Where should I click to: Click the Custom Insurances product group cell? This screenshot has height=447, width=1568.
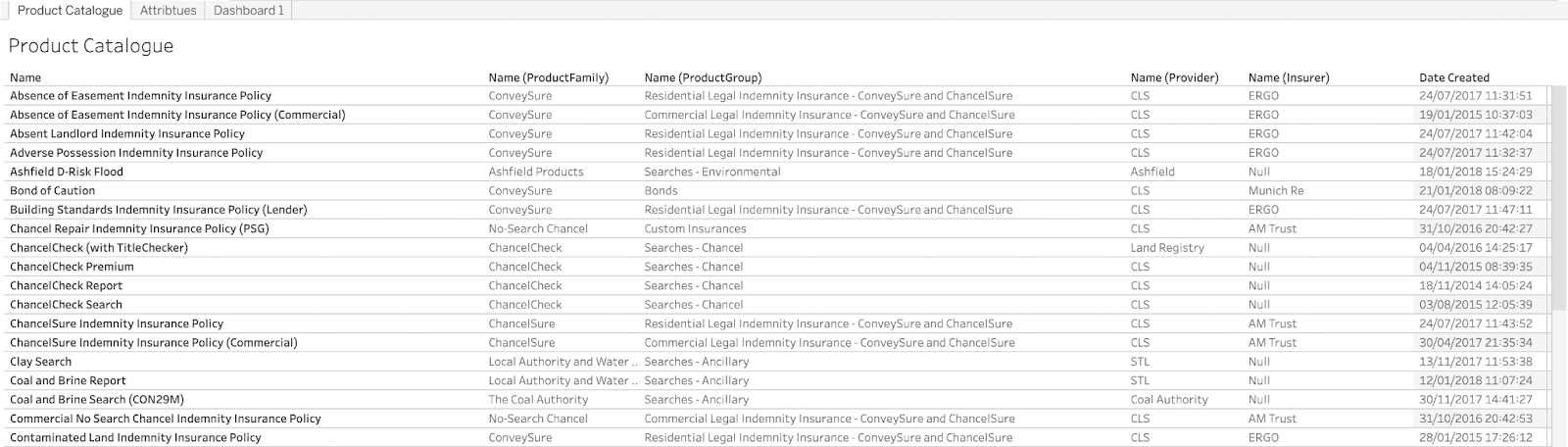(695, 228)
